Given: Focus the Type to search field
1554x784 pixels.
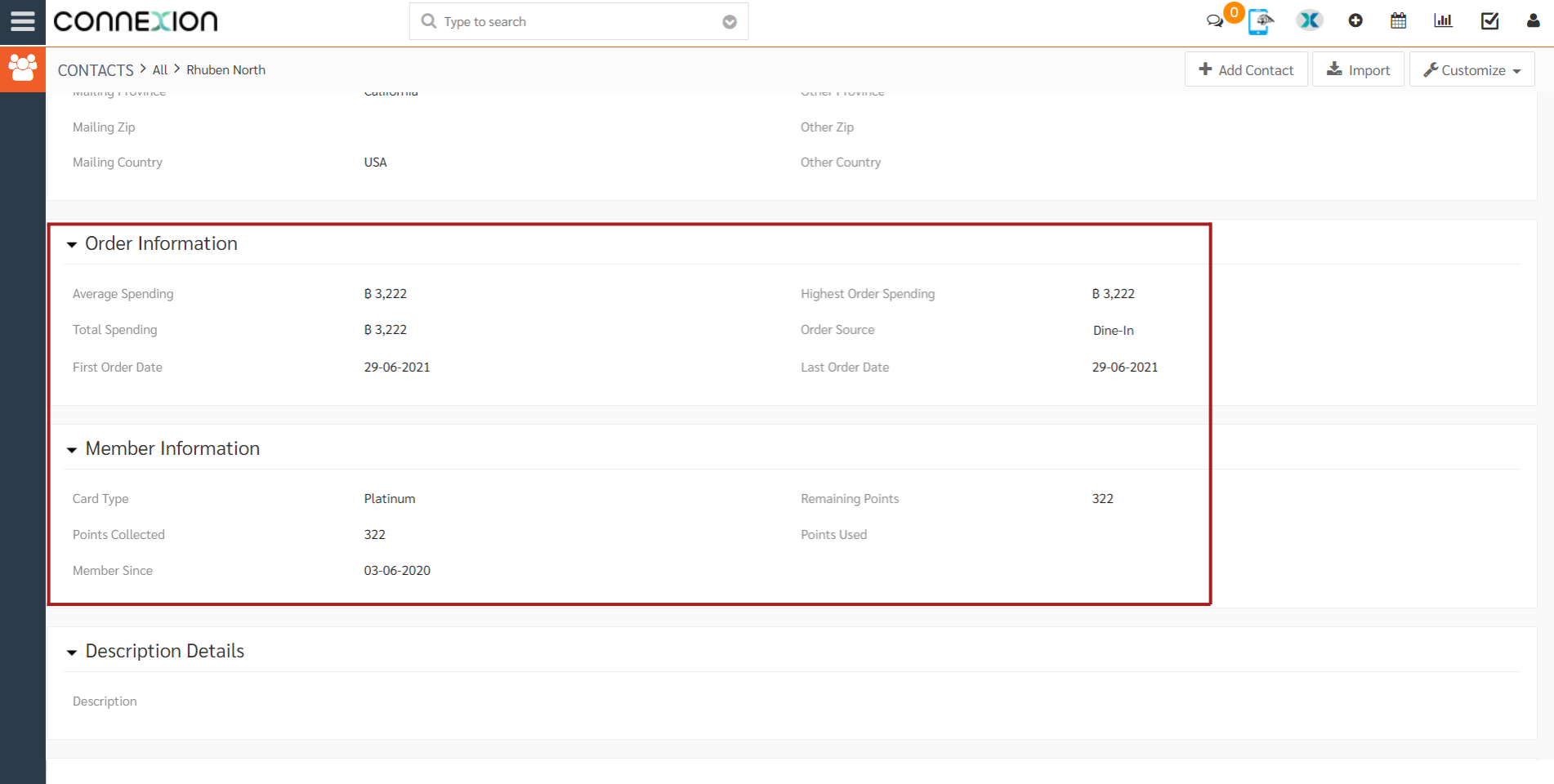Looking at the screenshot, I should tap(572, 22).
